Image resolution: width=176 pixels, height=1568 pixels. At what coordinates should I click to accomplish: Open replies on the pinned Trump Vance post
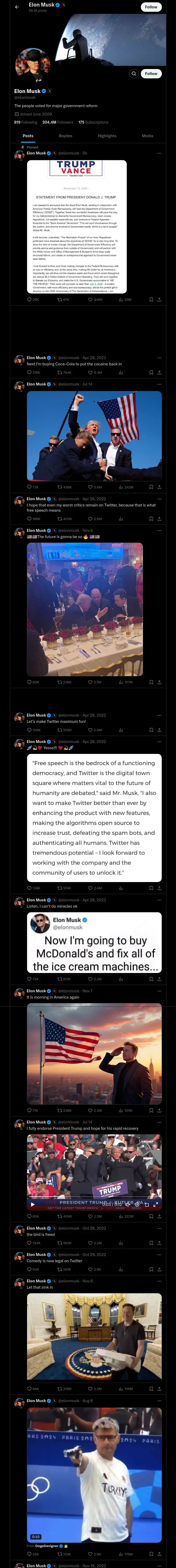pyautogui.click(x=30, y=299)
